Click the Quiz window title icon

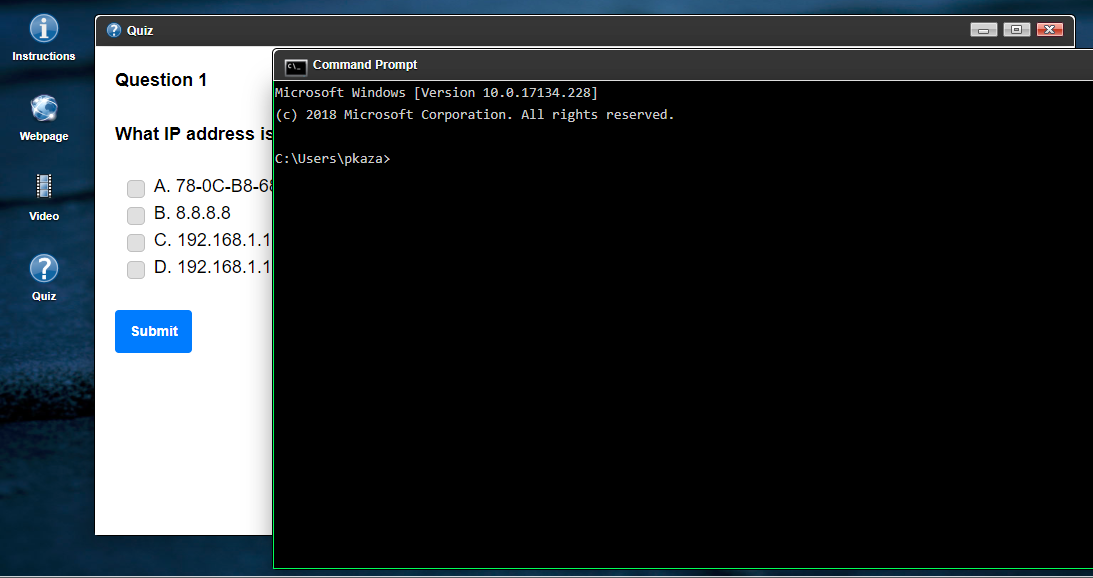pos(114,30)
